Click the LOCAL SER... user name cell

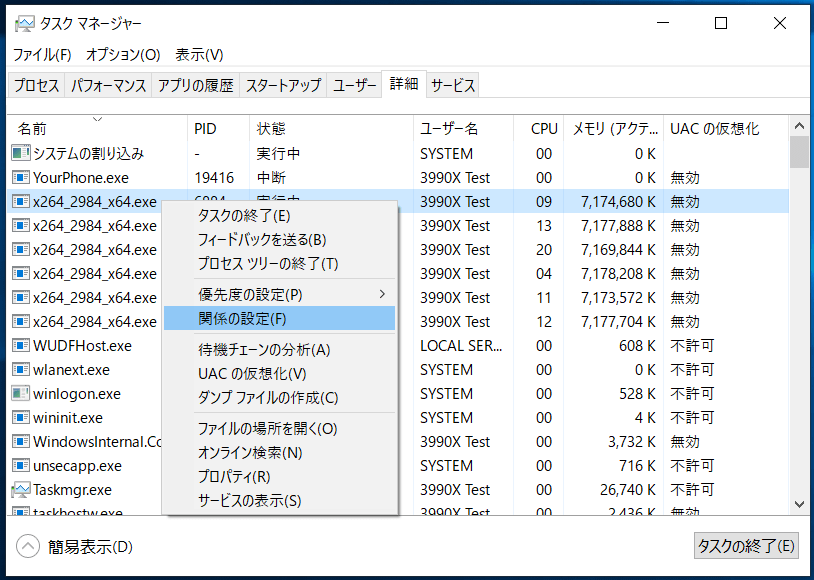click(x=461, y=346)
